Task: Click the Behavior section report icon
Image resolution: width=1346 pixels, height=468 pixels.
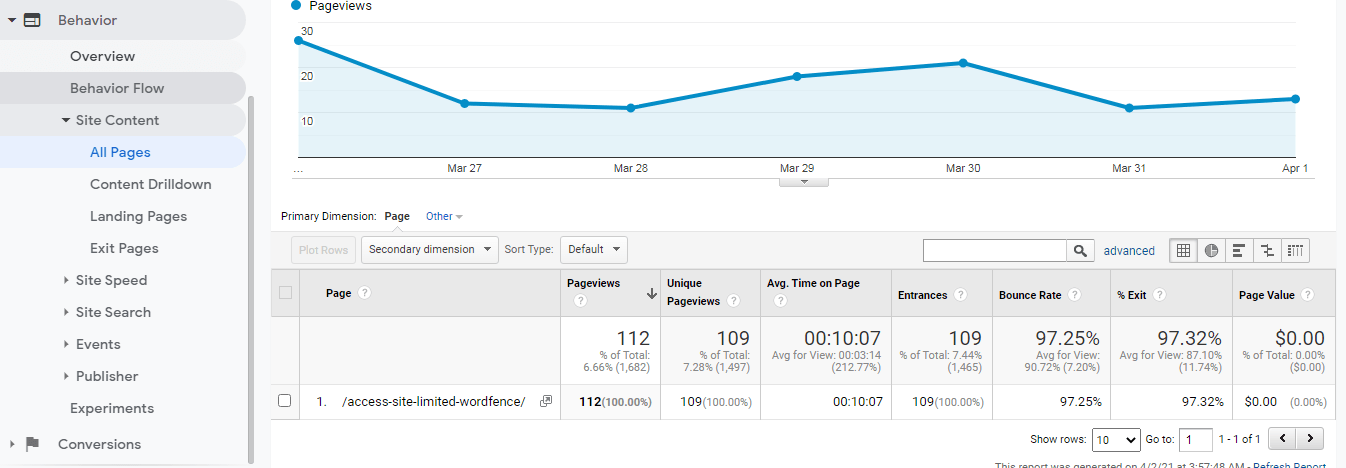Action: [x=32, y=20]
